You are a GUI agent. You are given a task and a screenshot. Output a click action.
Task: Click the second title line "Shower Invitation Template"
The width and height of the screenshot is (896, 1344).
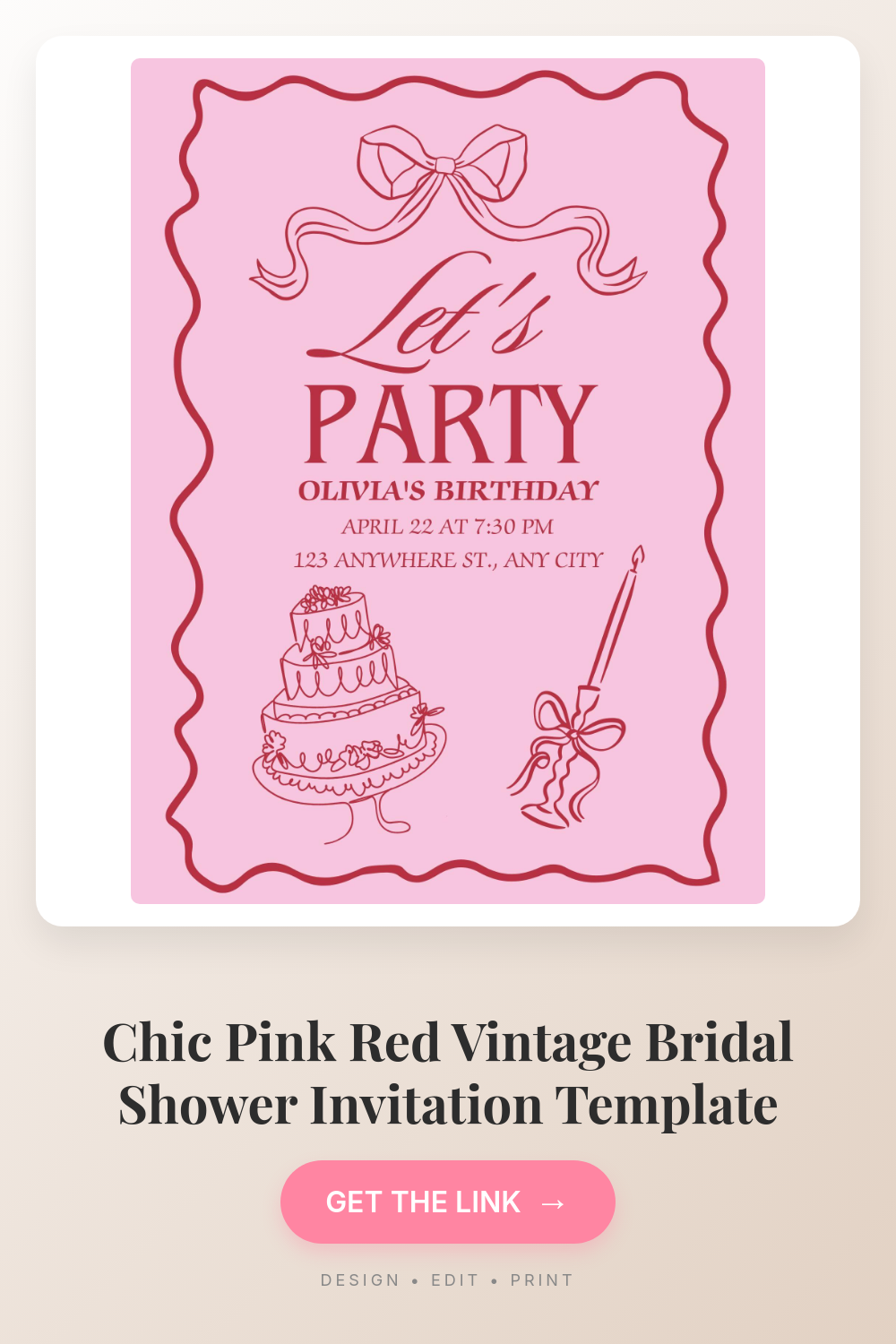click(x=448, y=1105)
